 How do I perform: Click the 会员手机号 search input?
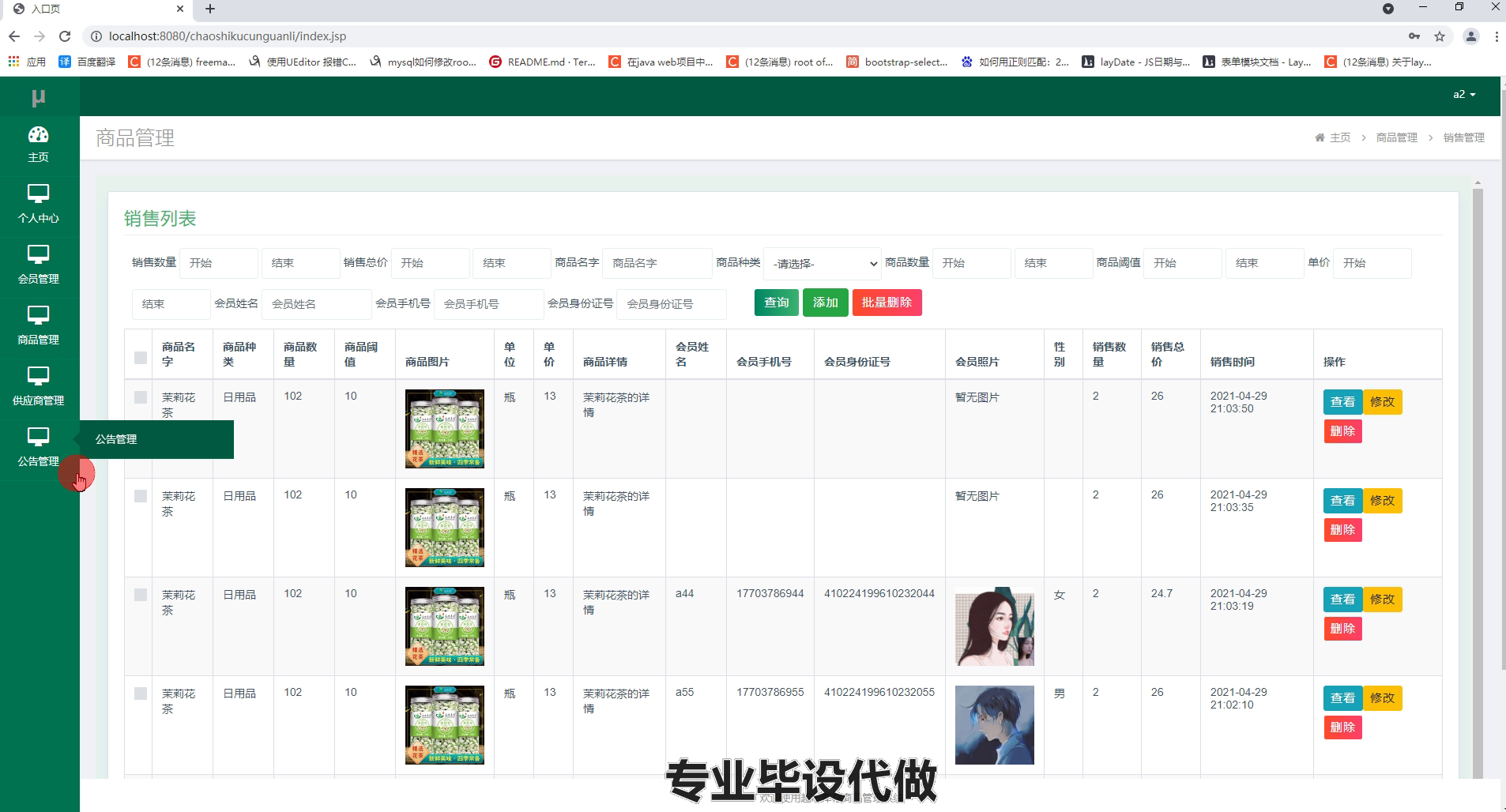489,304
